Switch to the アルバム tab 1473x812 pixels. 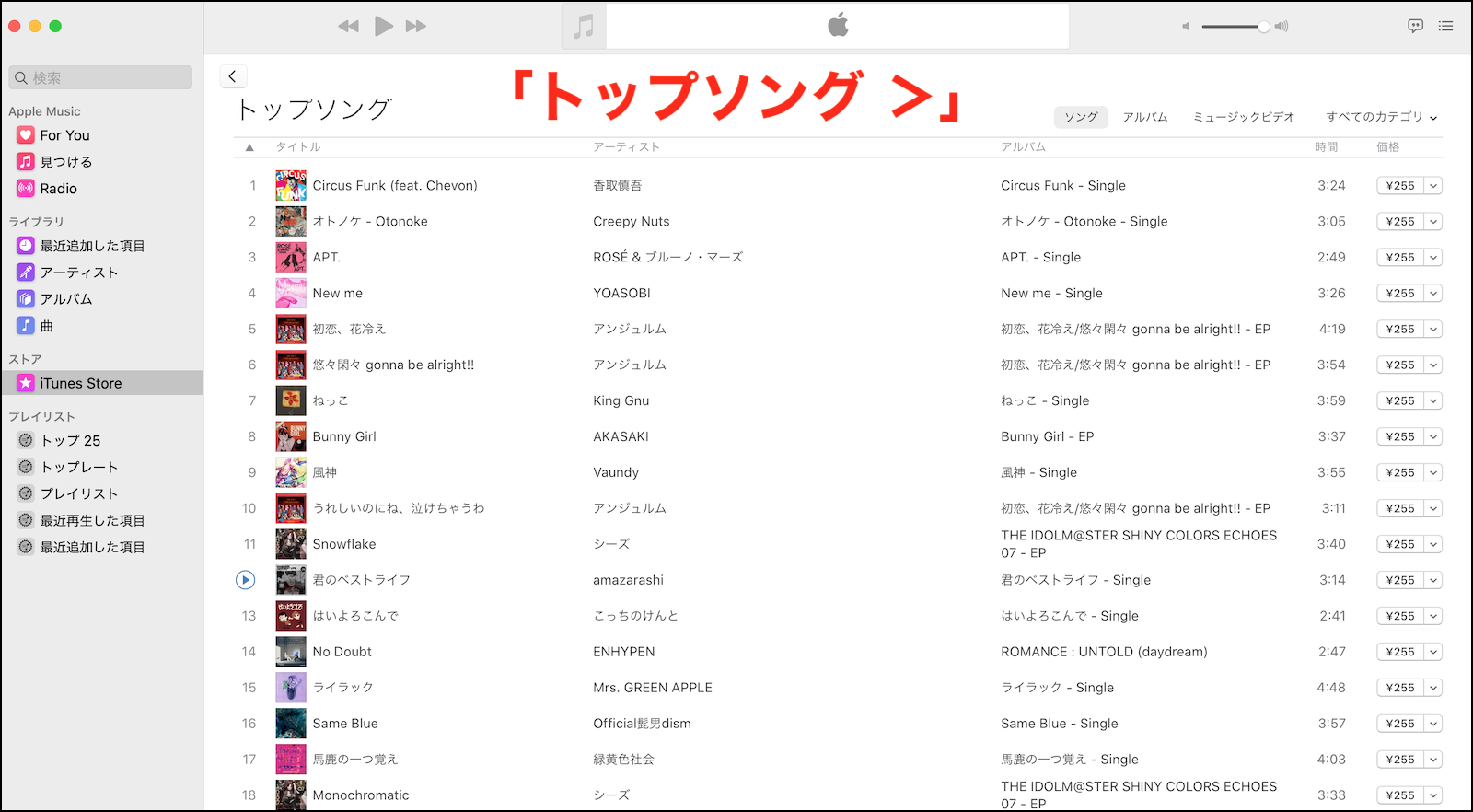[1145, 117]
